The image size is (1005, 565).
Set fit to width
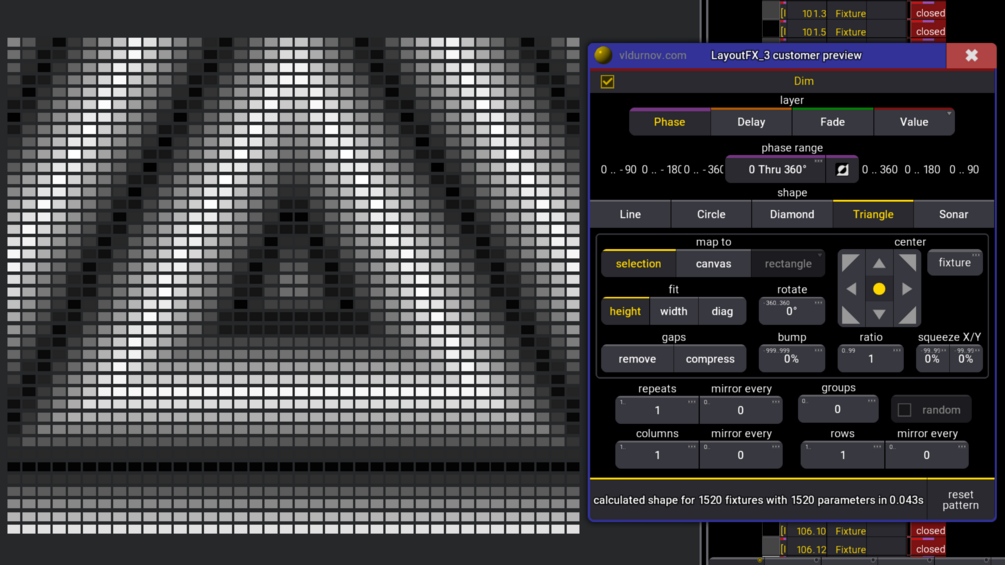[674, 311]
